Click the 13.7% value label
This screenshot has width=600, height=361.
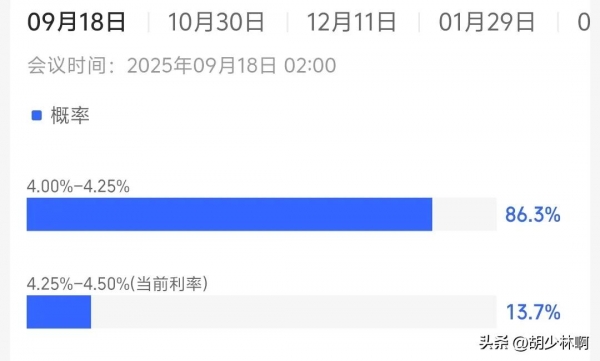pos(533,312)
